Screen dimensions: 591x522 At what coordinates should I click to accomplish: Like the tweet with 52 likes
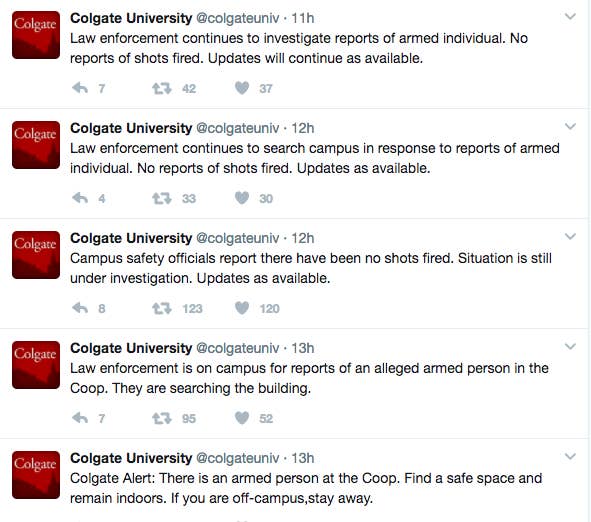pos(242,418)
